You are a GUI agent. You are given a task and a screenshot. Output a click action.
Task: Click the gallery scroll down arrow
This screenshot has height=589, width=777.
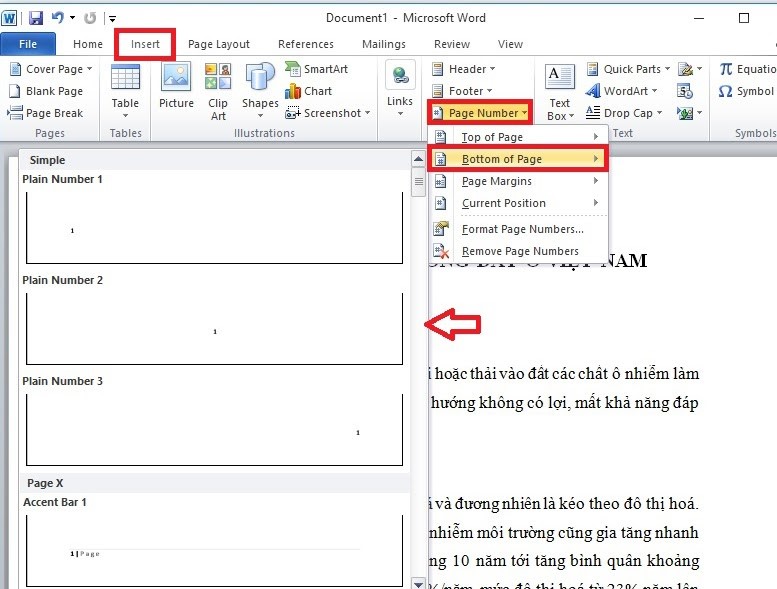418,584
